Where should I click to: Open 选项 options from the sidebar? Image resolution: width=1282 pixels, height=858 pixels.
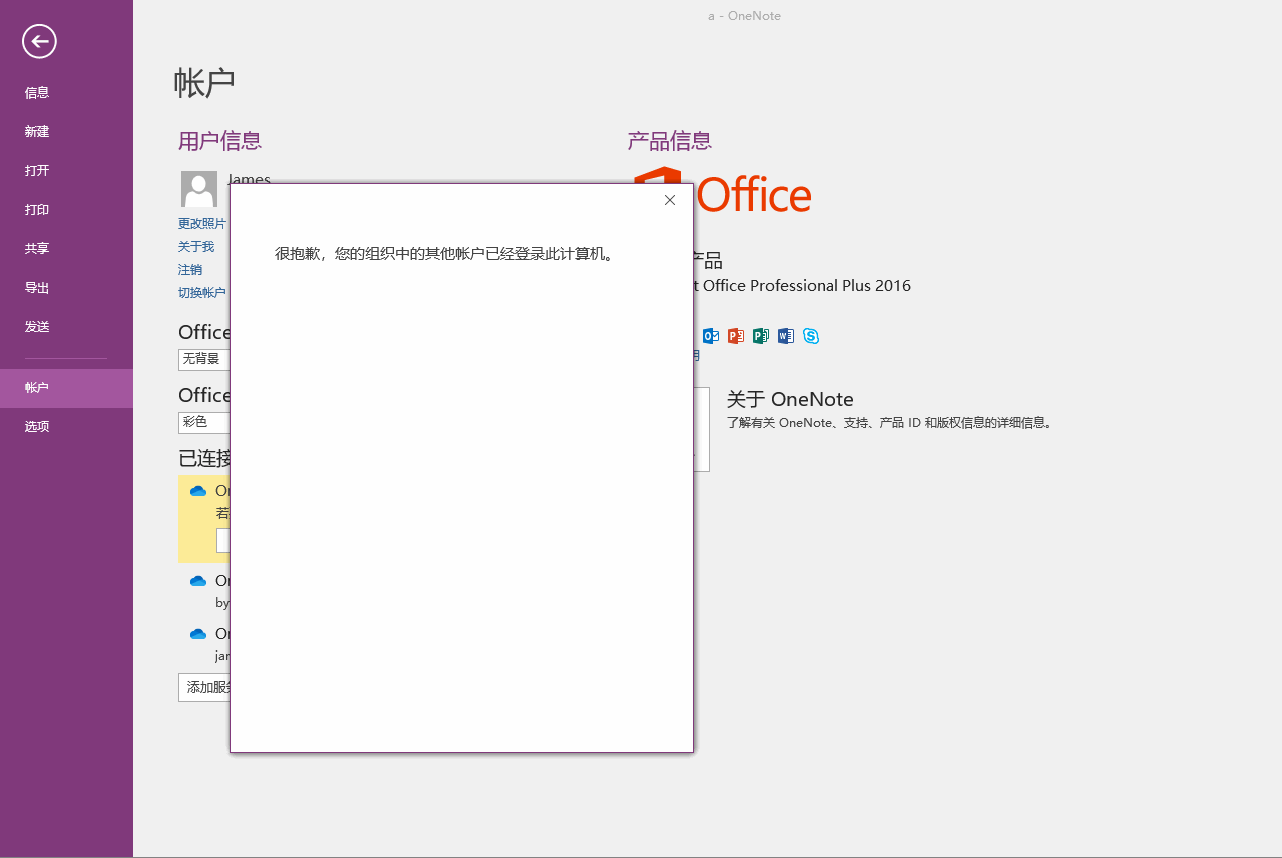[37, 427]
